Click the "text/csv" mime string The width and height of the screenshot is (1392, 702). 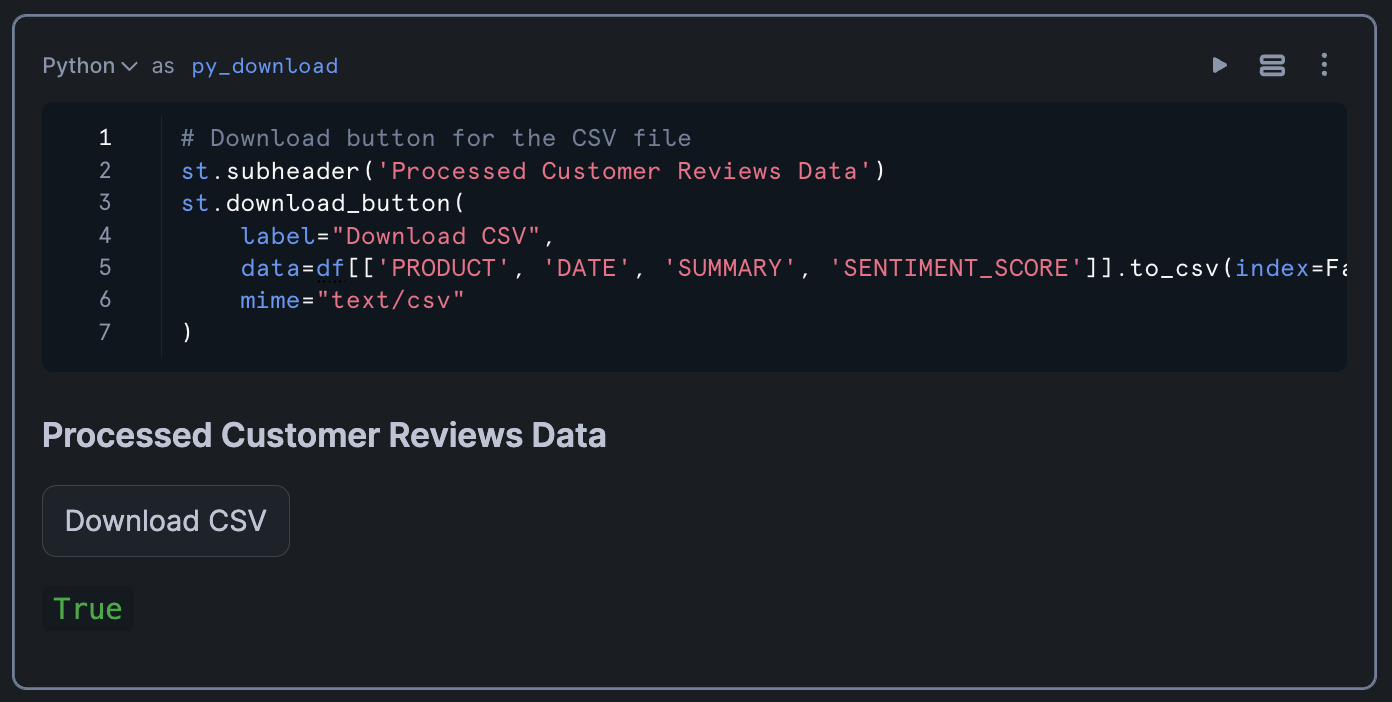click(x=391, y=300)
